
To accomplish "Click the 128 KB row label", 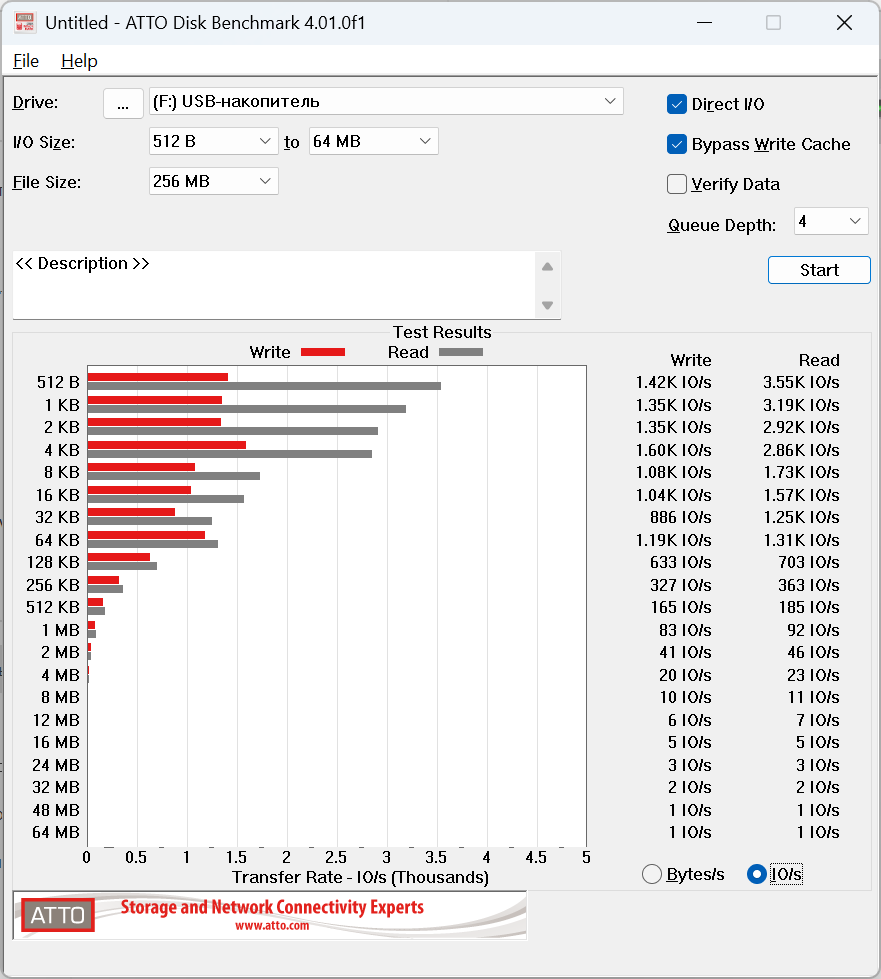I will 53,562.
